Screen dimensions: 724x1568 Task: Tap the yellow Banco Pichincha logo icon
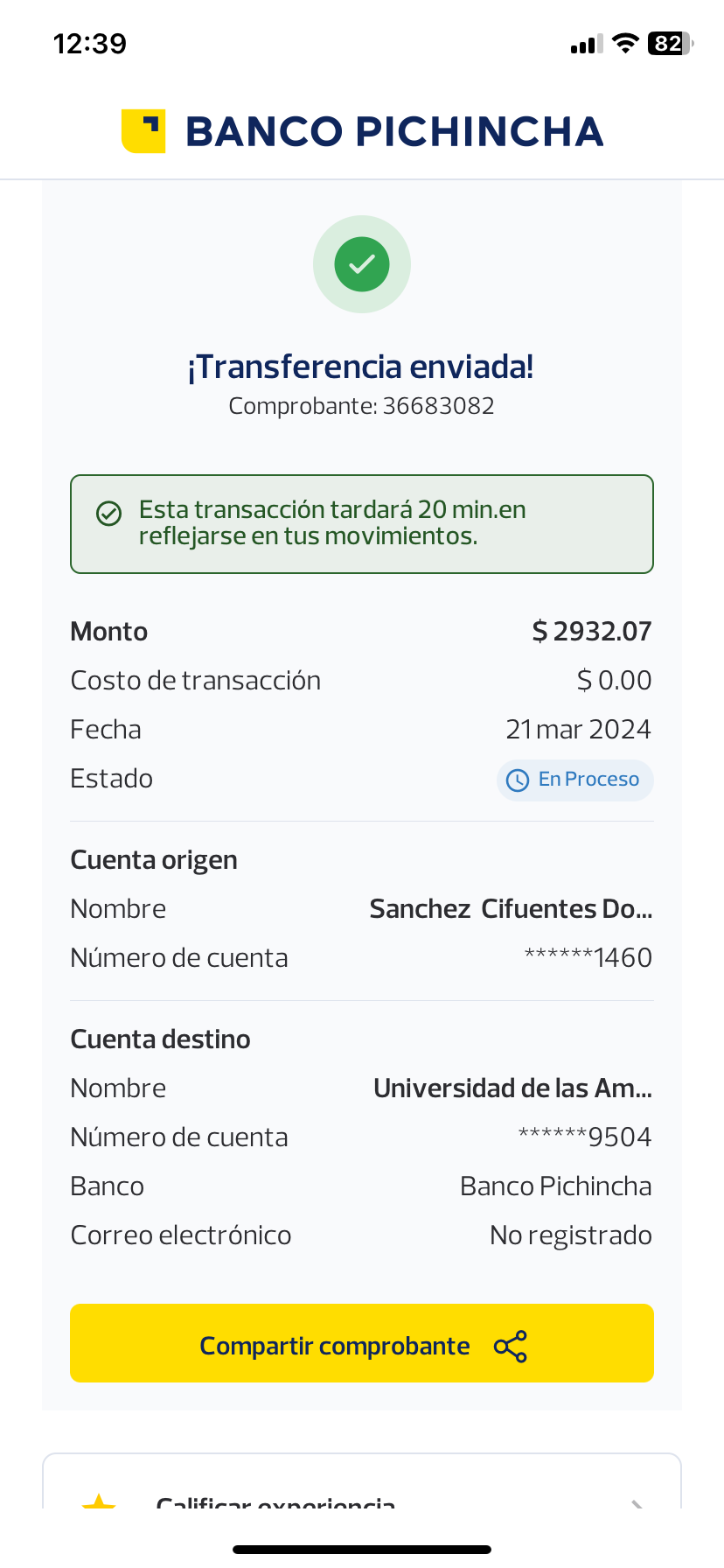(143, 131)
